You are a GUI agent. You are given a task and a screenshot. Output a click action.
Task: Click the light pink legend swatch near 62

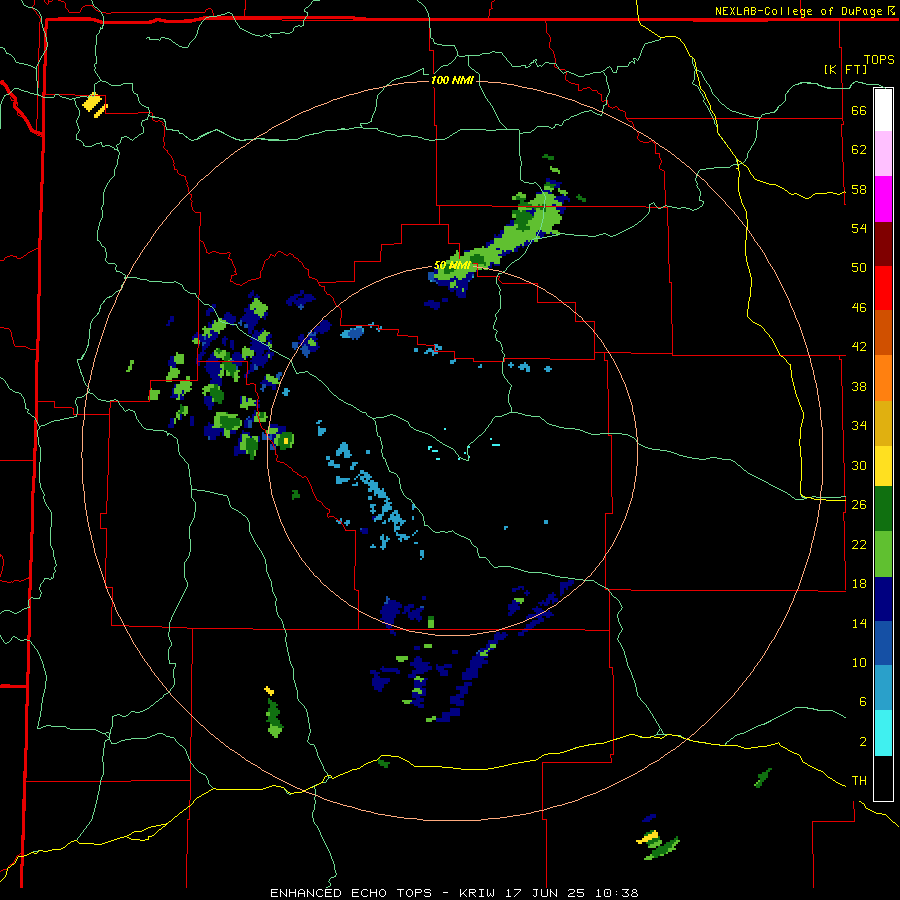click(883, 154)
